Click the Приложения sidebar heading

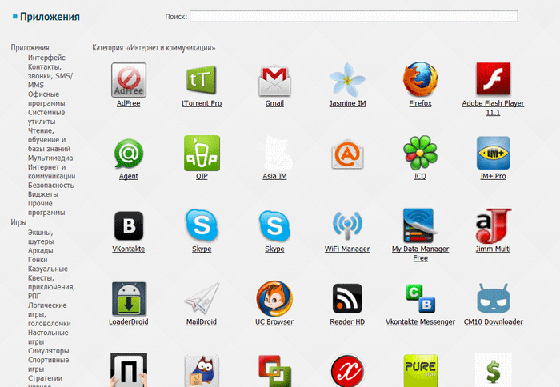[x=30, y=48]
